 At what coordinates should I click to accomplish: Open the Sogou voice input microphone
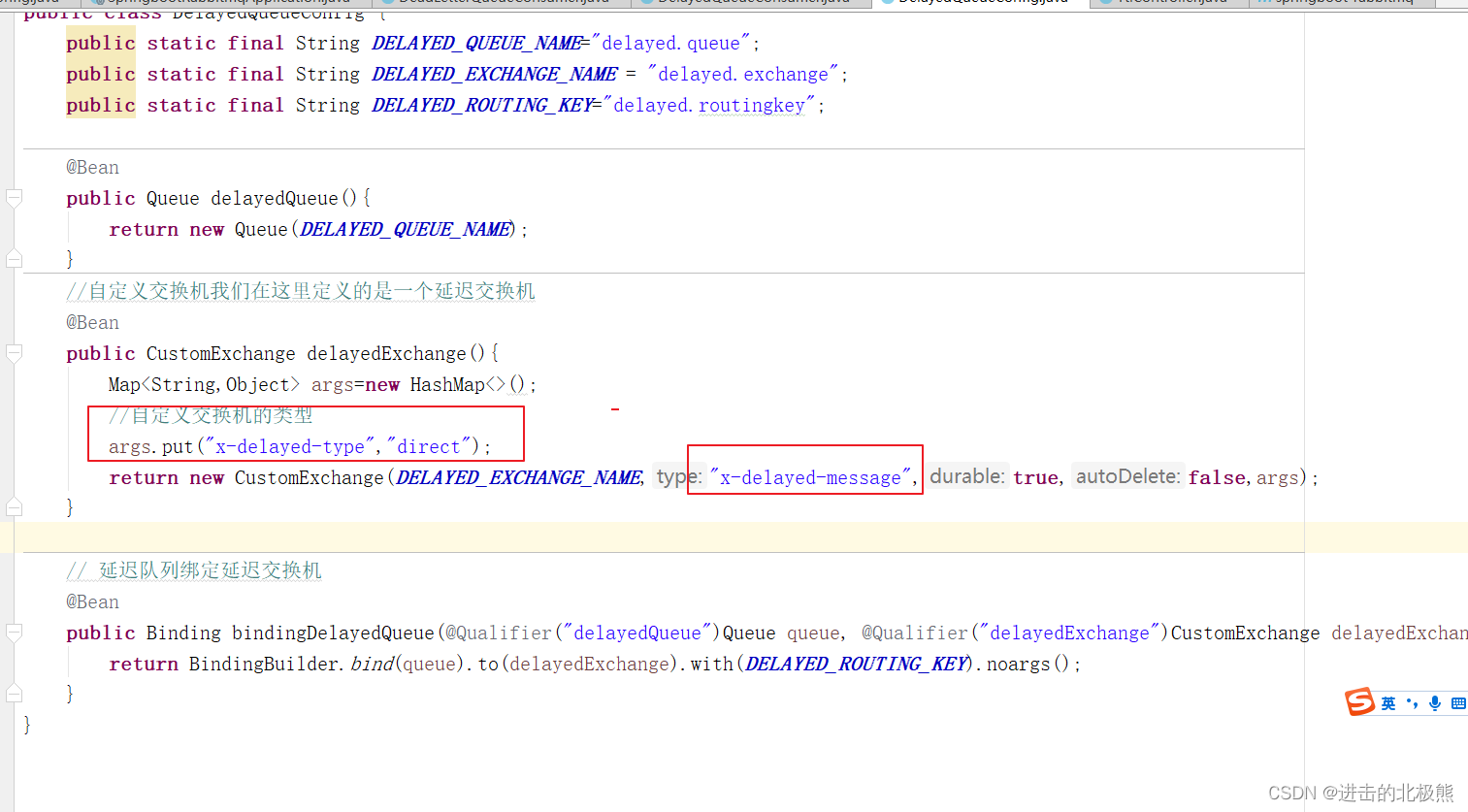tap(1435, 703)
